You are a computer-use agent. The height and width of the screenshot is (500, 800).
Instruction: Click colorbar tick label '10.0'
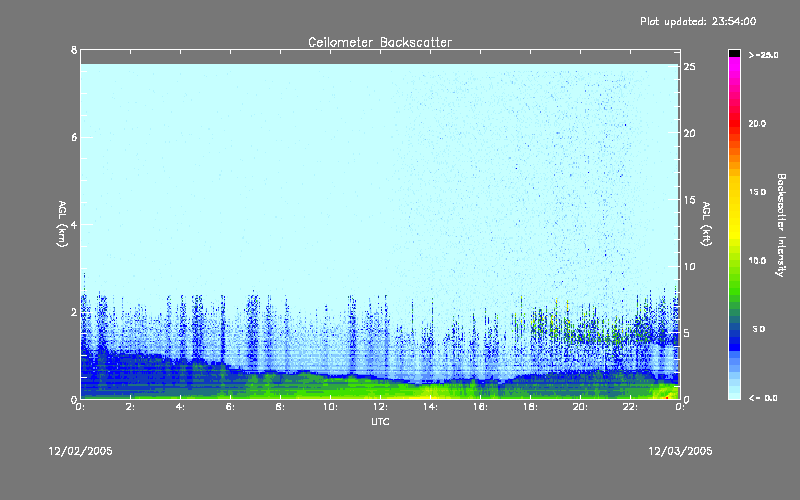pyautogui.click(x=757, y=261)
